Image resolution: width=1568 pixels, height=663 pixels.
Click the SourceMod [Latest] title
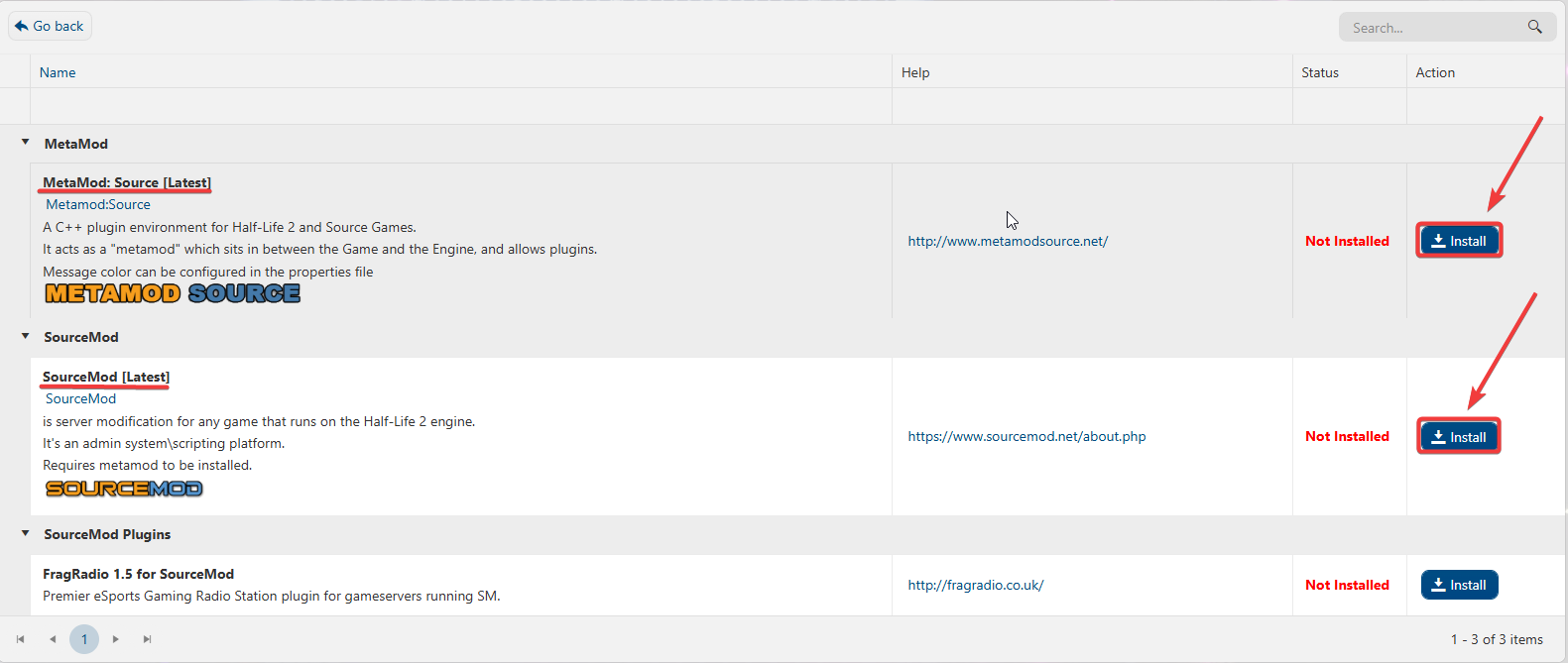pyautogui.click(x=106, y=377)
